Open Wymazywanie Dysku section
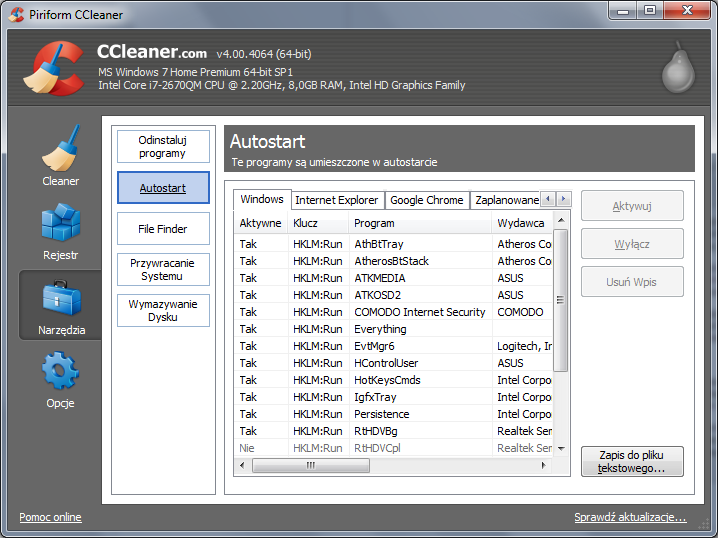This screenshot has height=538, width=718. pyautogui.click(x=163, y=310)
